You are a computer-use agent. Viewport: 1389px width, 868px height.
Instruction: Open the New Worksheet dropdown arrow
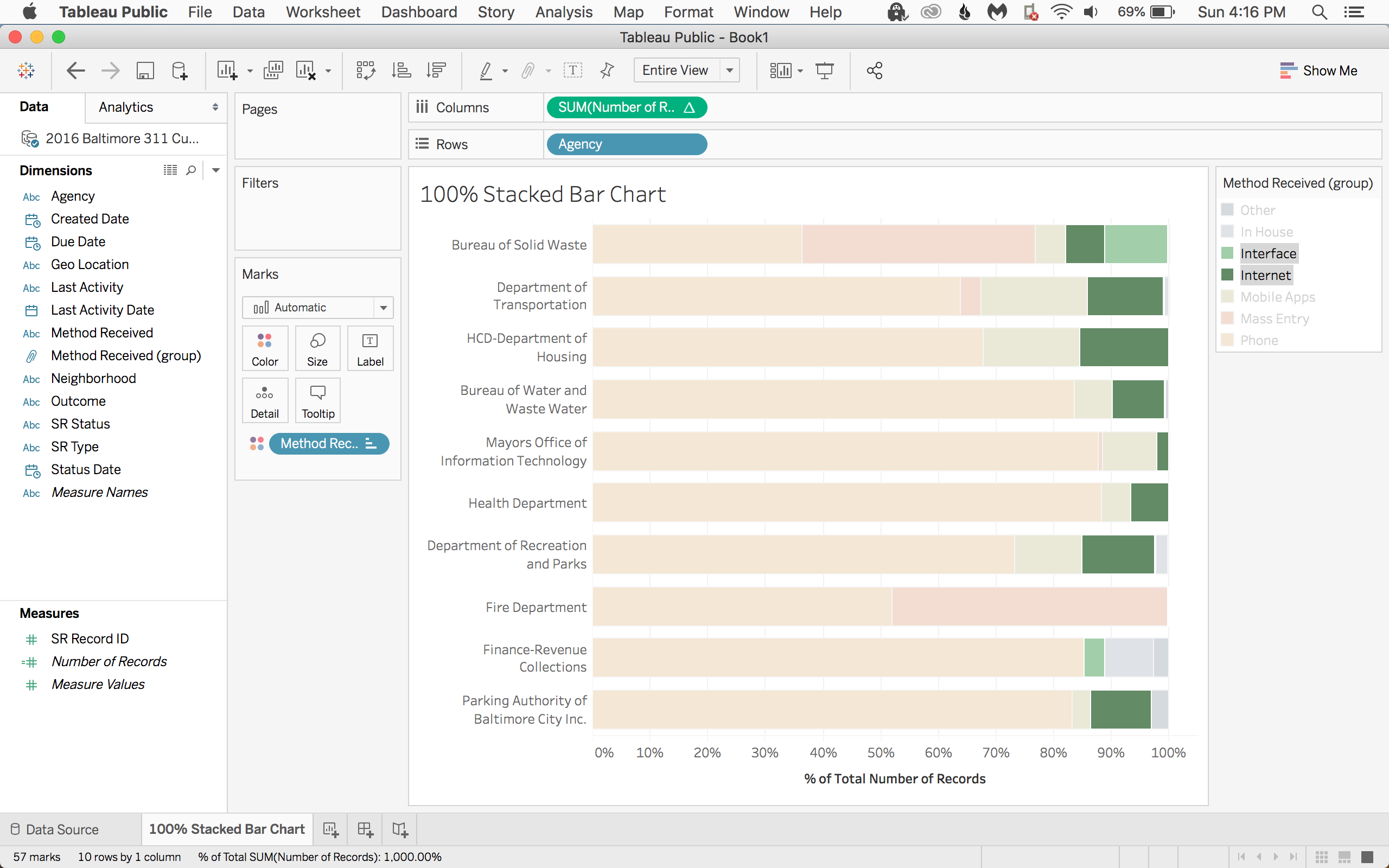tap(250, 71)
